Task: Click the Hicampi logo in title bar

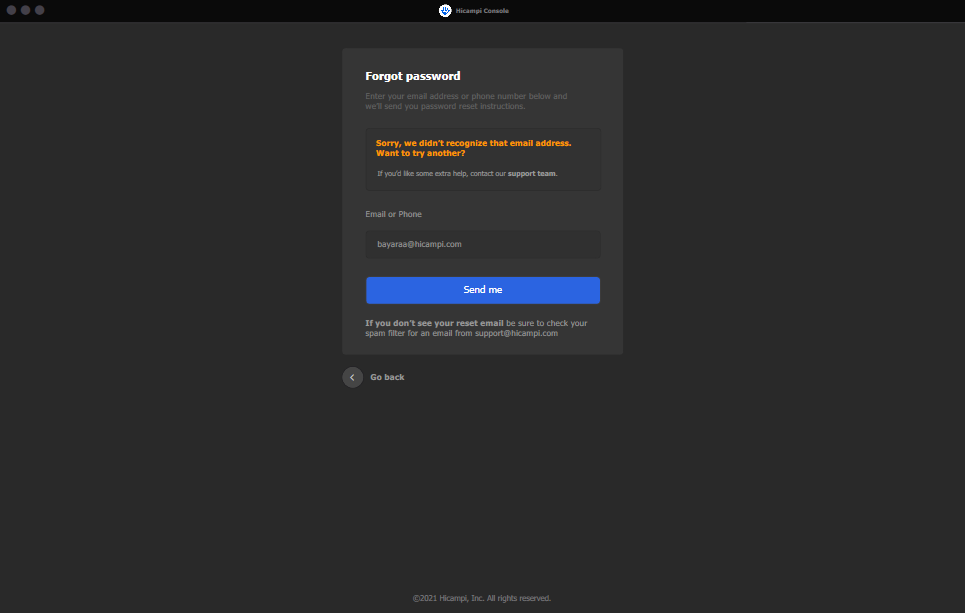Action: tap(445, 11)
